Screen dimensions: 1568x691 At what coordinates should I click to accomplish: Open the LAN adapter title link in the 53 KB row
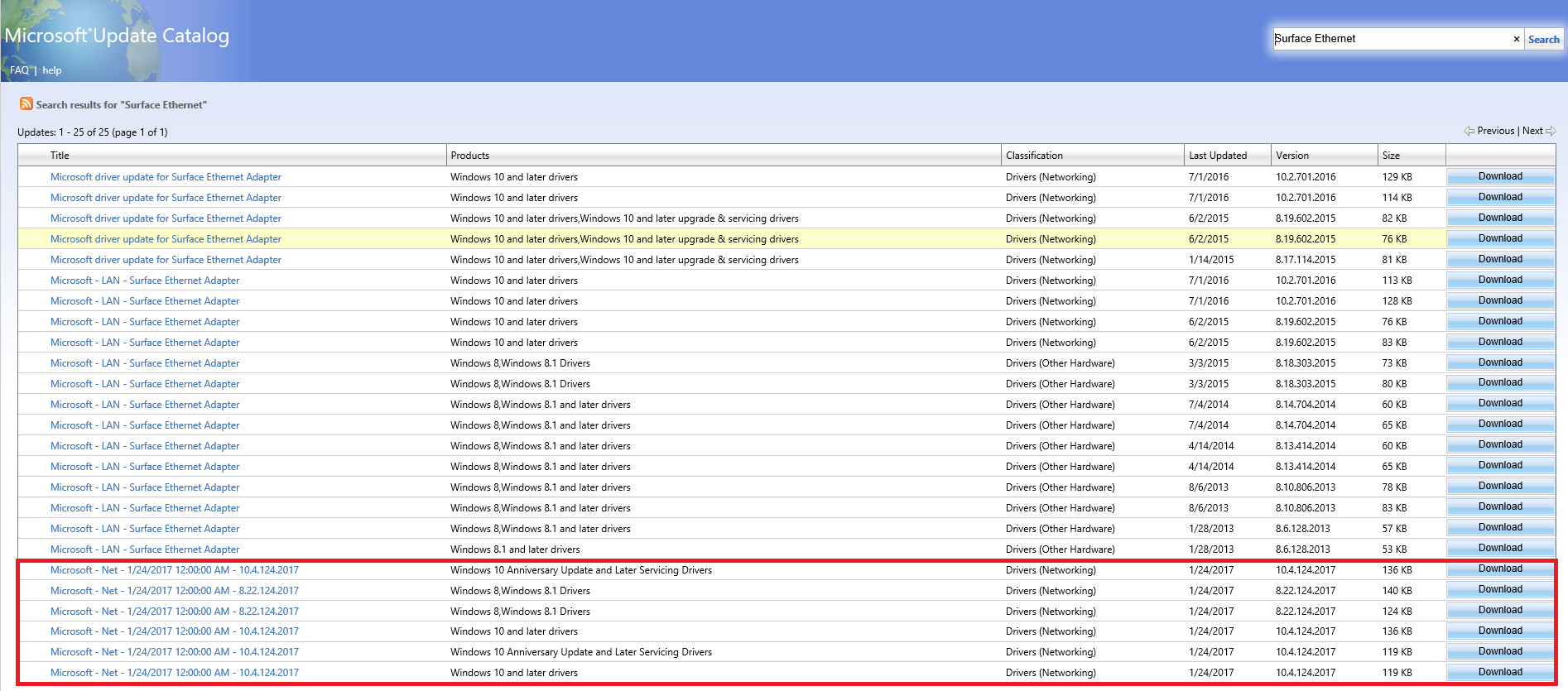145,549
